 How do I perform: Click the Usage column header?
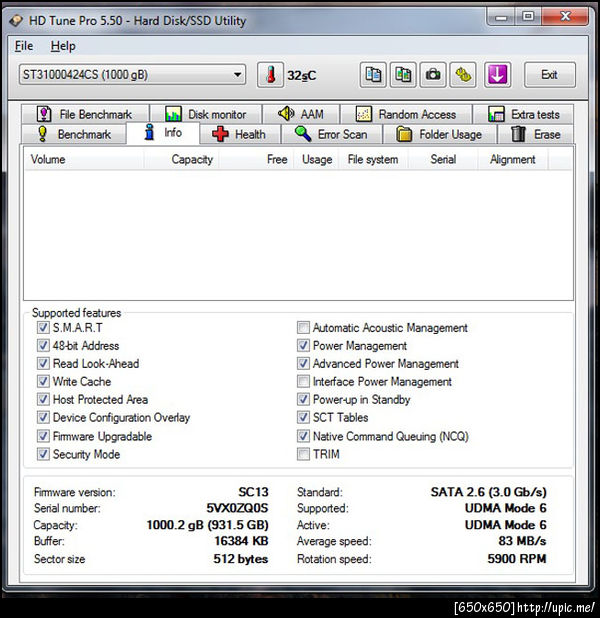tap(316, 160)
